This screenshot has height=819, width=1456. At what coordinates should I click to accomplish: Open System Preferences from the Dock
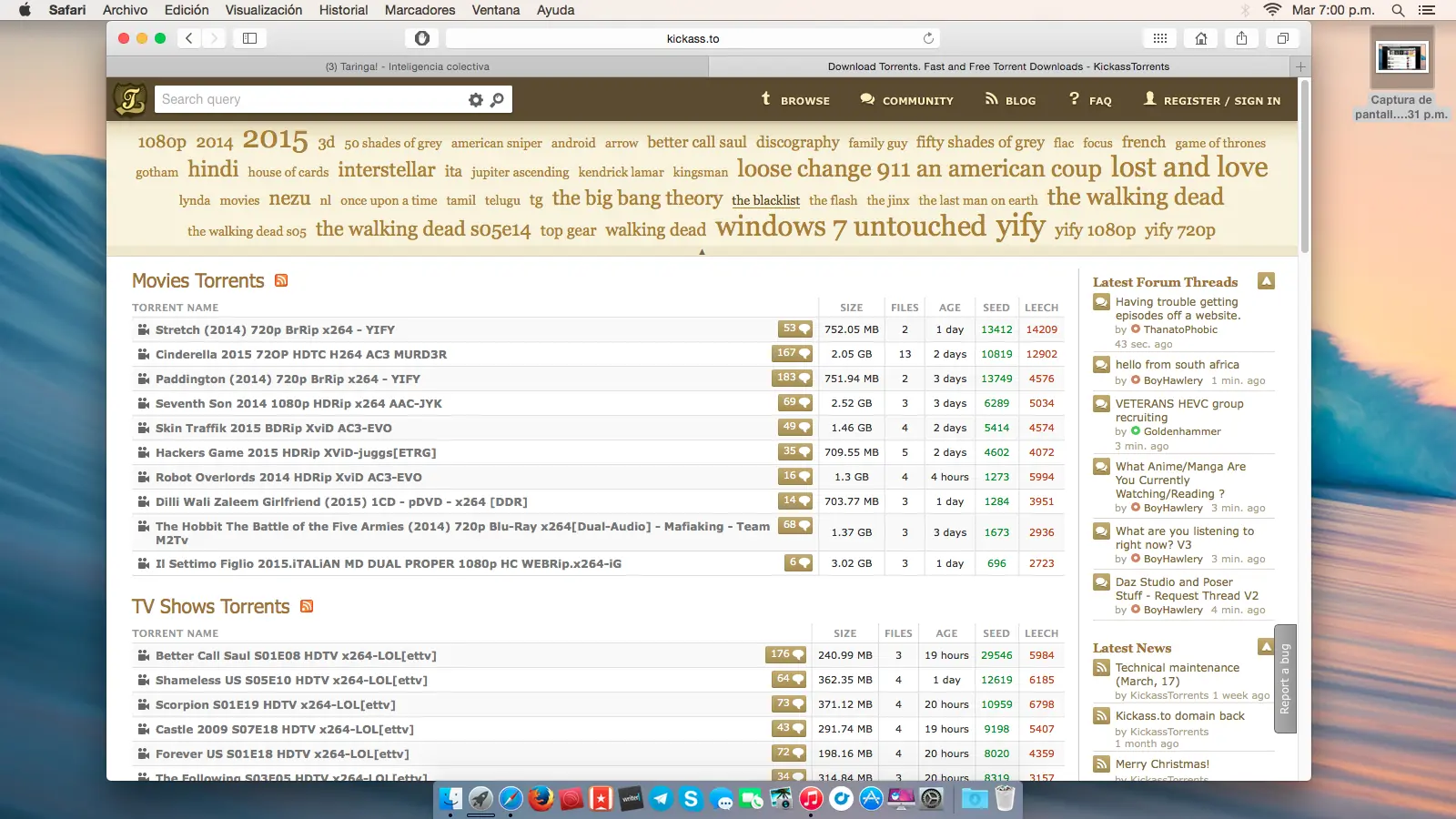[932, 799]
